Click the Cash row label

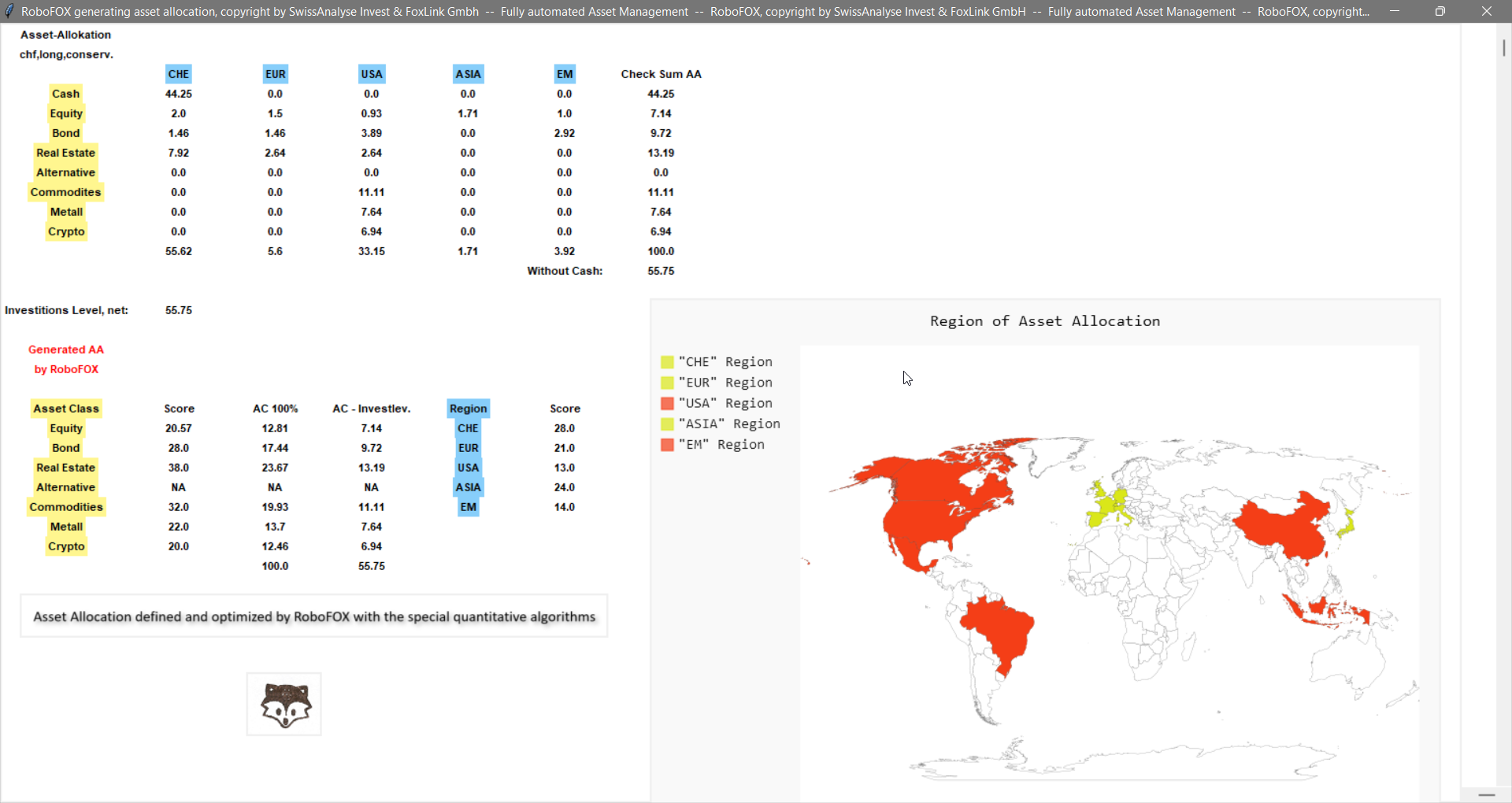66,94
